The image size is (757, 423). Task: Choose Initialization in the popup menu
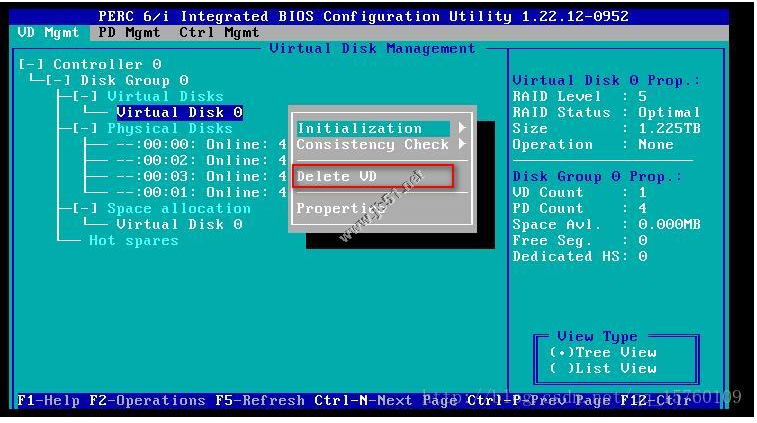click(373, 128)
